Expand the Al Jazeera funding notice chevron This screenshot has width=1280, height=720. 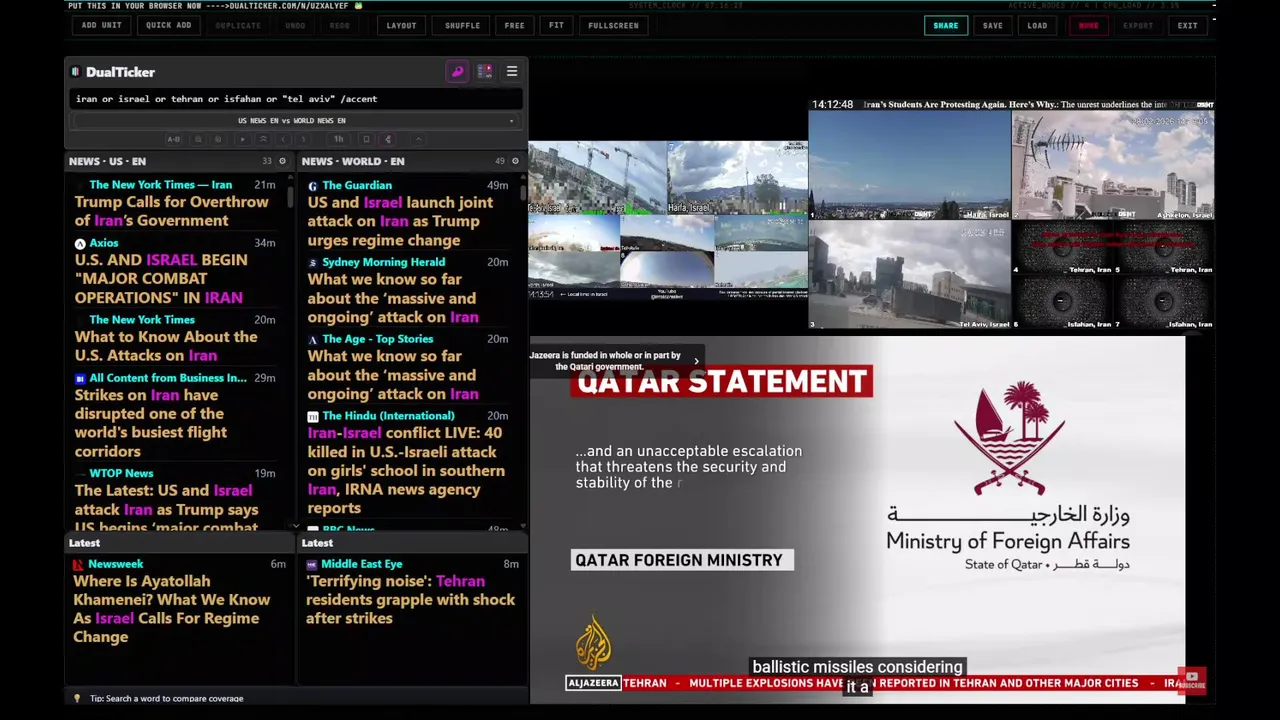(696, 361)
